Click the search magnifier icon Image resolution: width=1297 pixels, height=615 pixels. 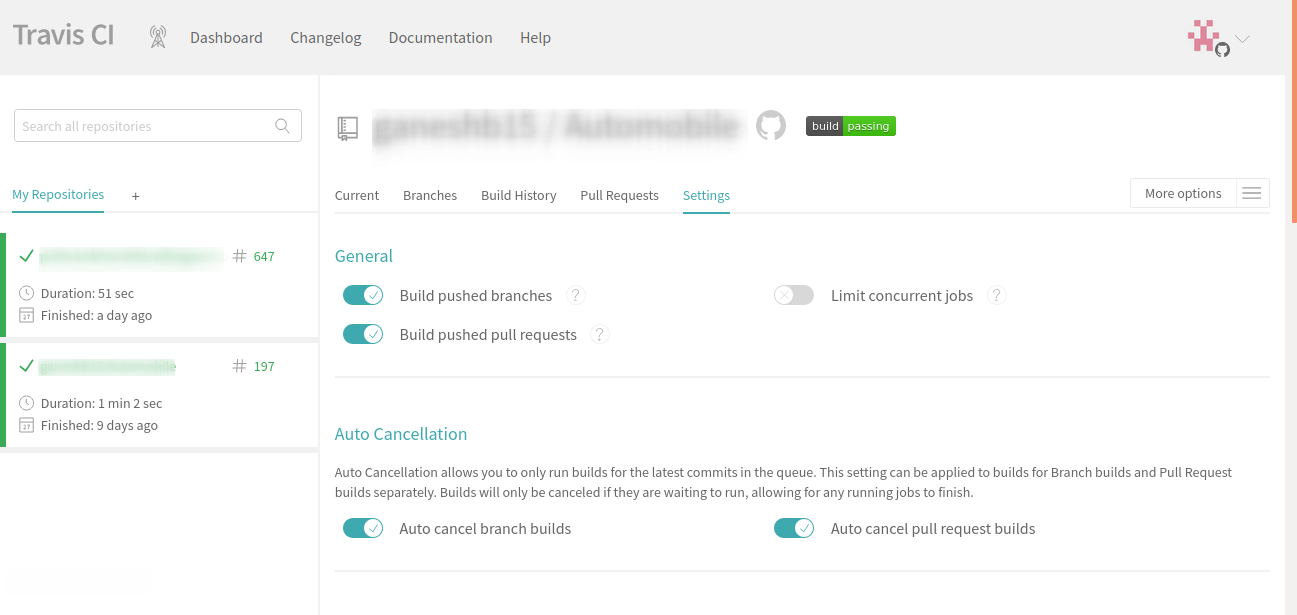(x=283, y=126)
